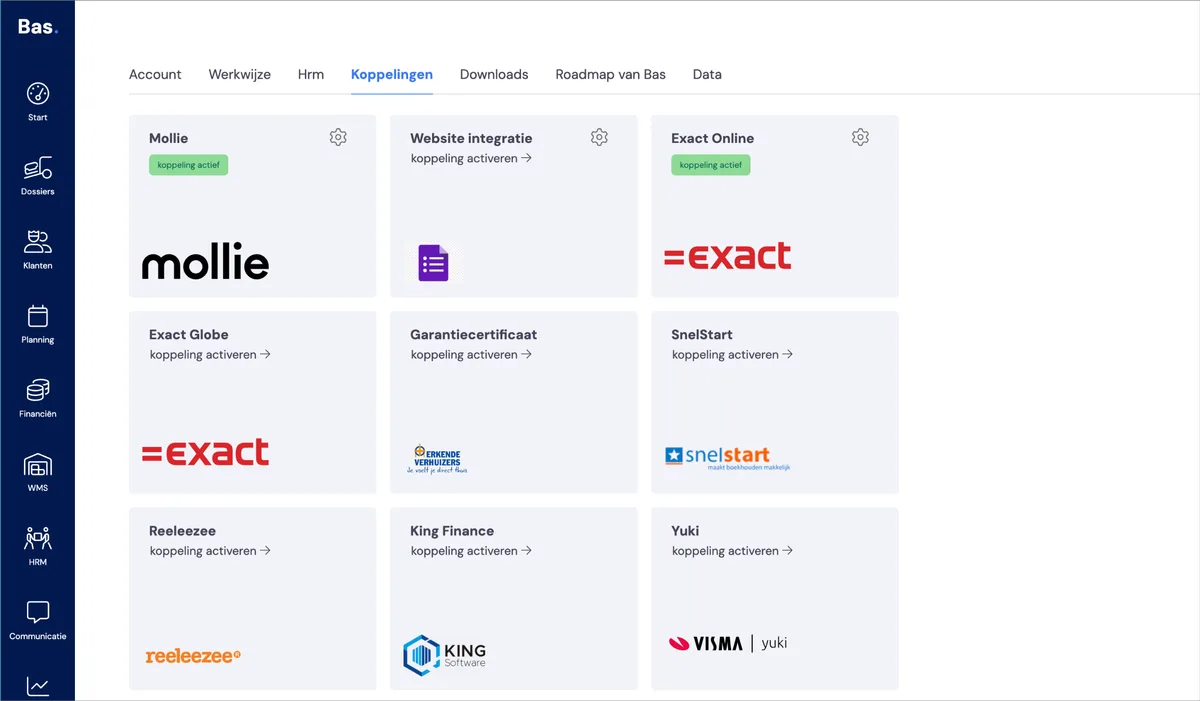
Task: Click the Exact Online title
Action: (x=712, y=138)
